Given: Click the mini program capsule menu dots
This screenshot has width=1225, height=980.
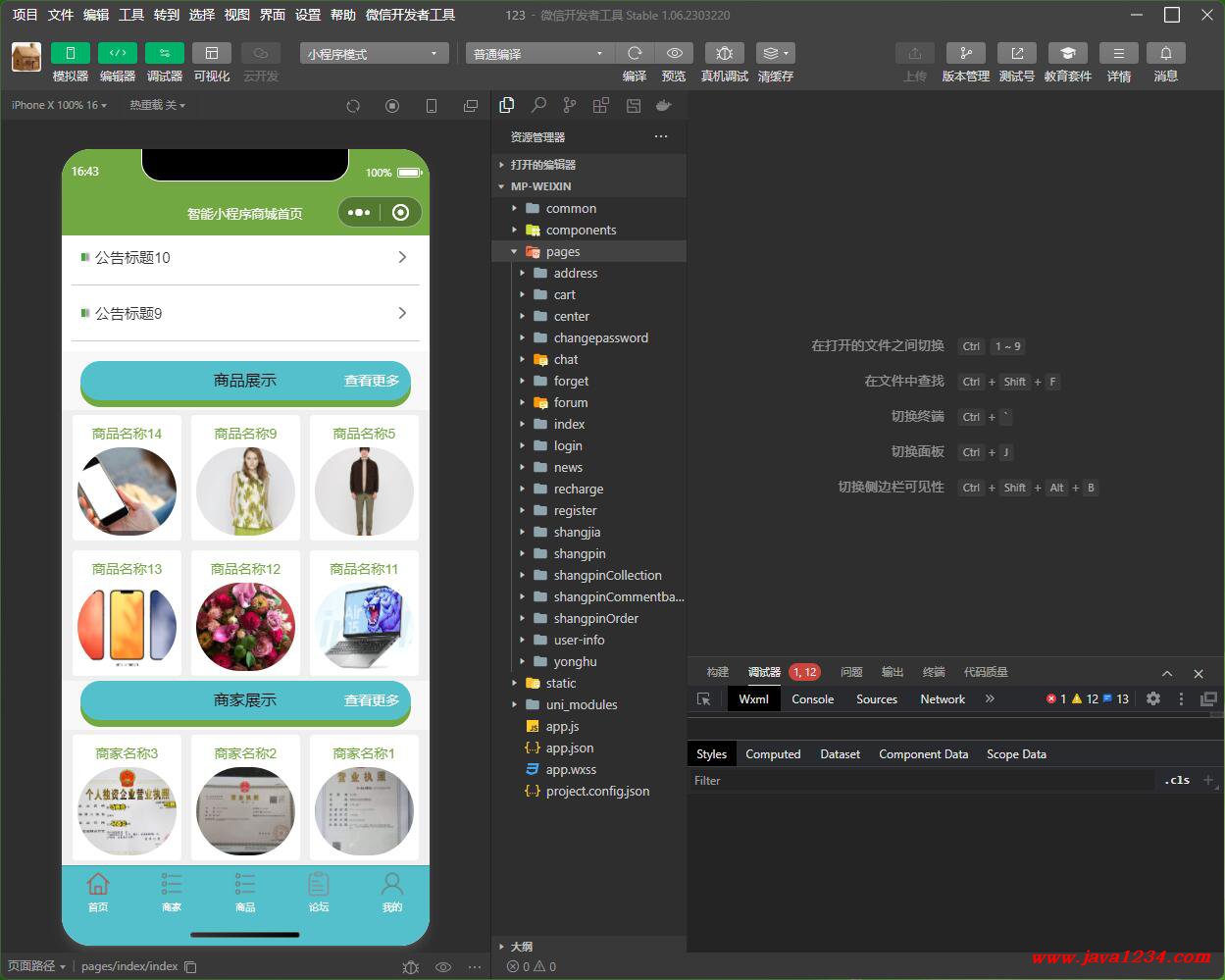Looking at the screenshot, I should [359, 212].
